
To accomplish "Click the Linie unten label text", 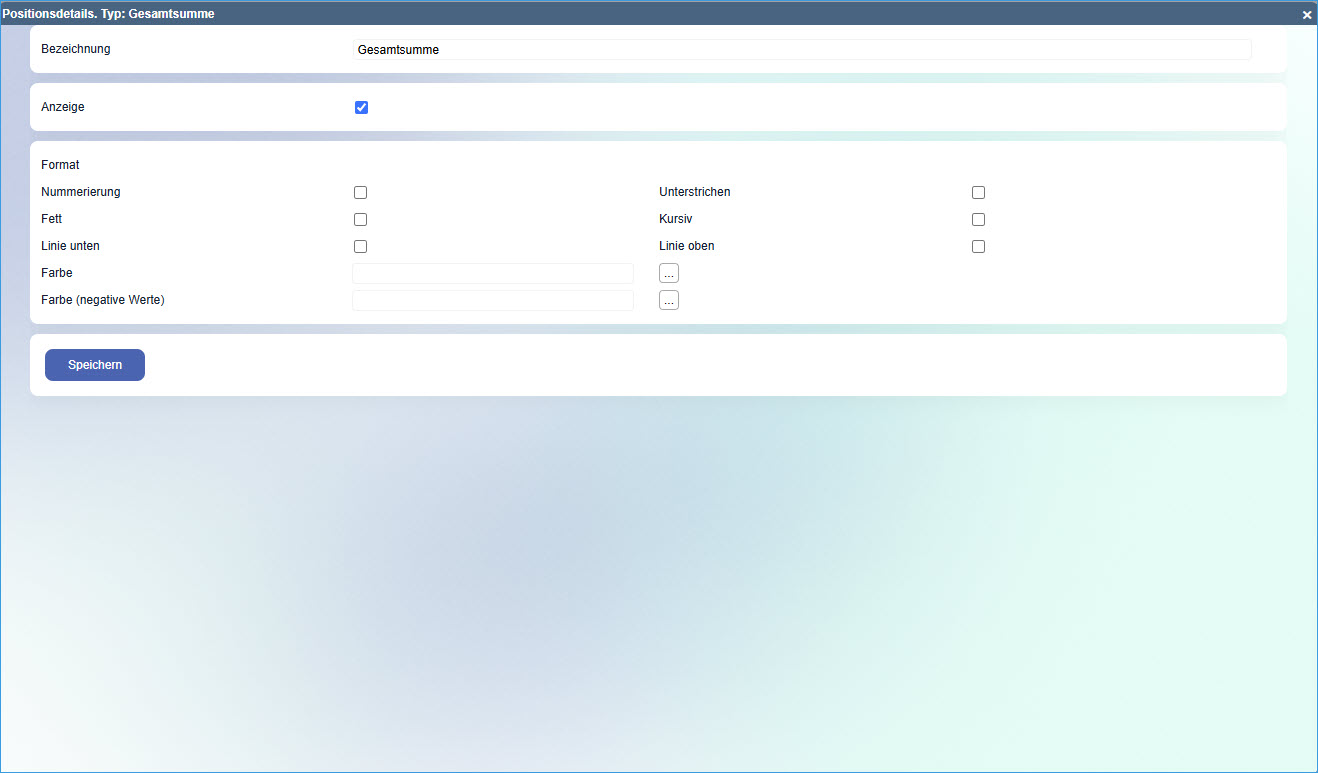I will pos(70,246).
